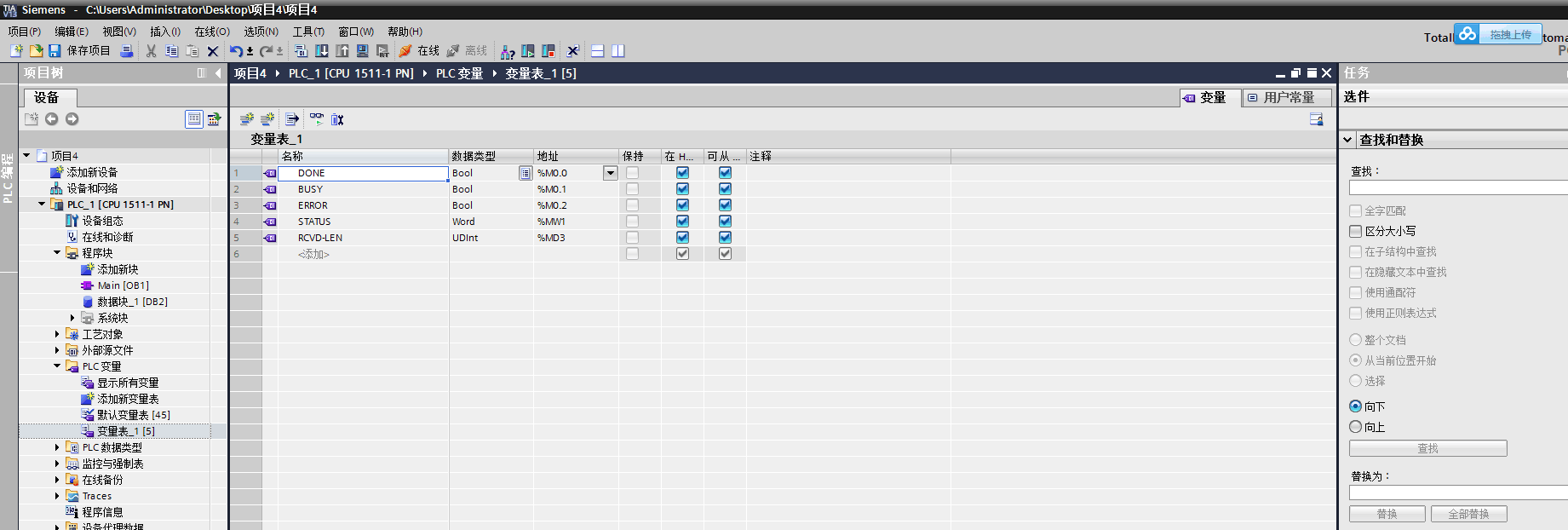The image size is (1568, 530).
Task: Switch to the 用户常量 tab
Action: point(1287,97)
